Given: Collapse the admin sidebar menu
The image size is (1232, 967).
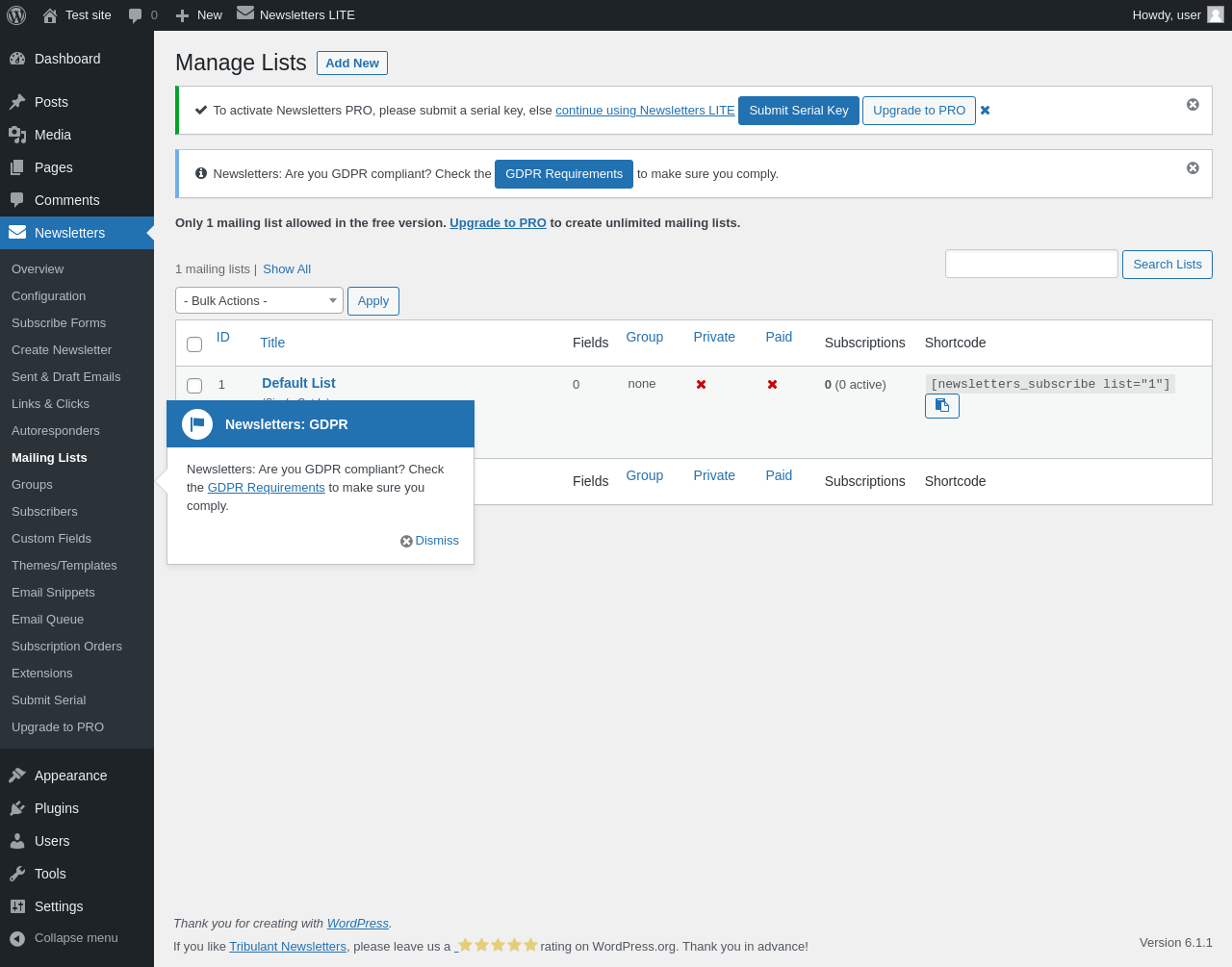Looking at the screenshot, I should [64, 938].
